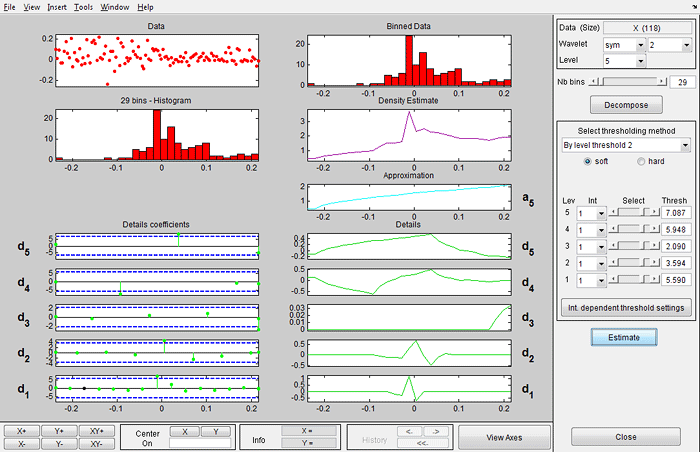Click the X+ zoom in button
Viewport: 700px width, 452px height.
pyautogui.click(x=20, y=430)
